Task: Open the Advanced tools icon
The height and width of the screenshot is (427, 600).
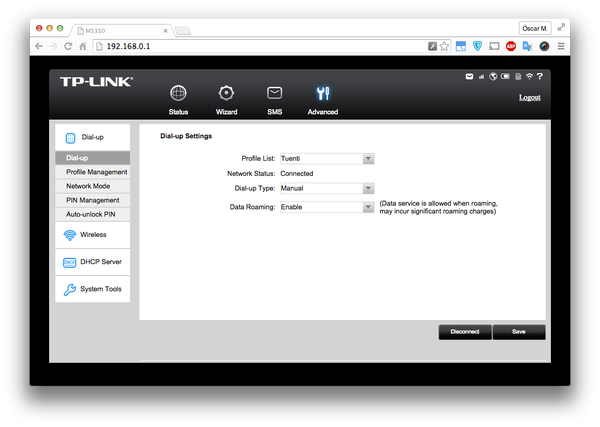Action: [x=322, y=94]
